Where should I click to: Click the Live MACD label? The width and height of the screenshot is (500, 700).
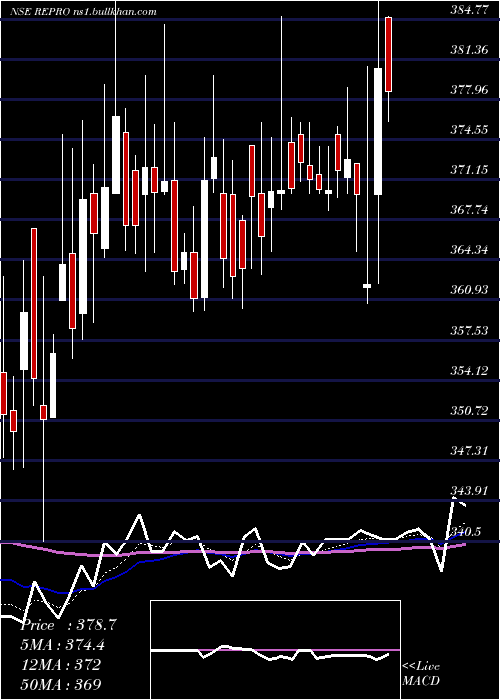click(421, 673)
